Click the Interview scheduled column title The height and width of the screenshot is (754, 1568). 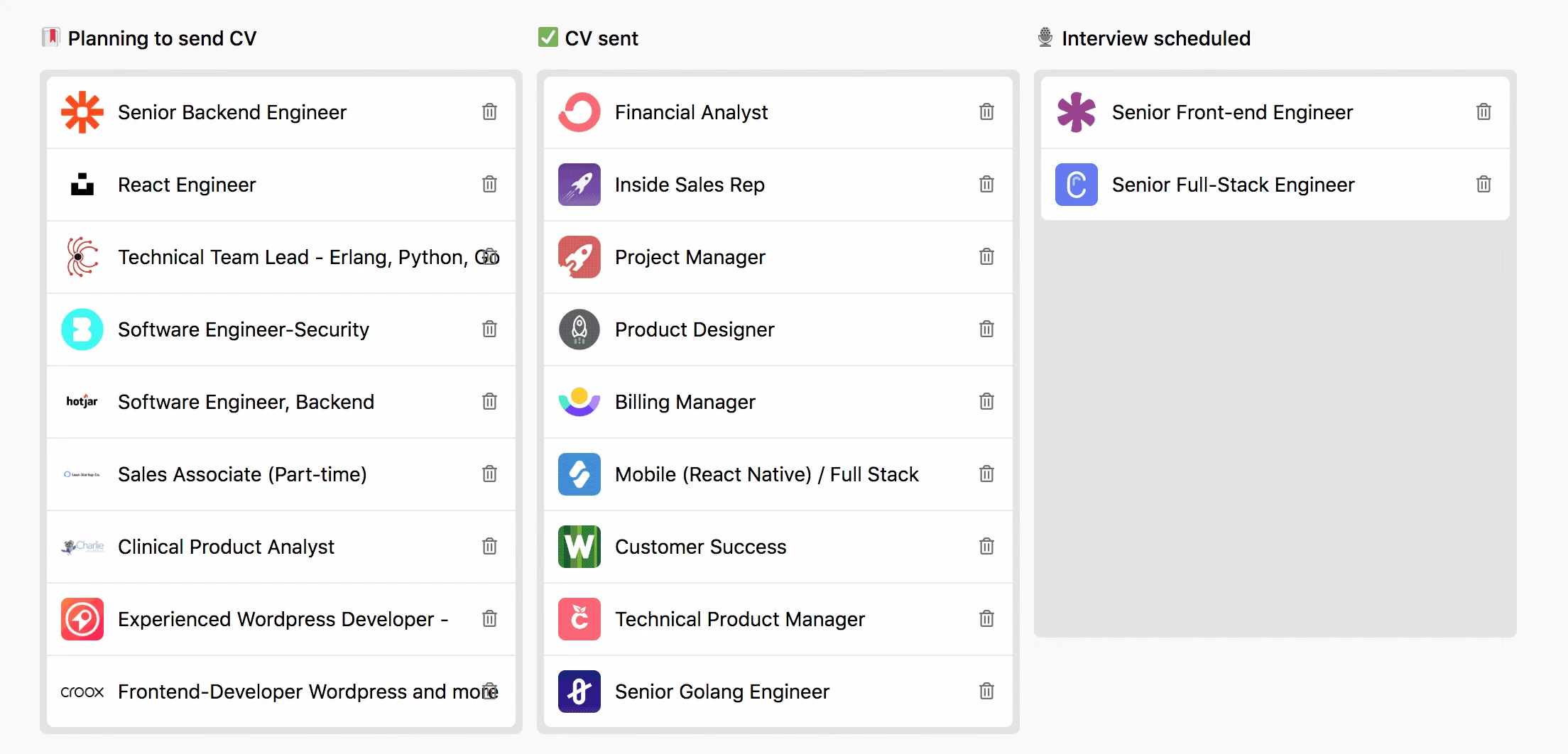pos(1155,38)
